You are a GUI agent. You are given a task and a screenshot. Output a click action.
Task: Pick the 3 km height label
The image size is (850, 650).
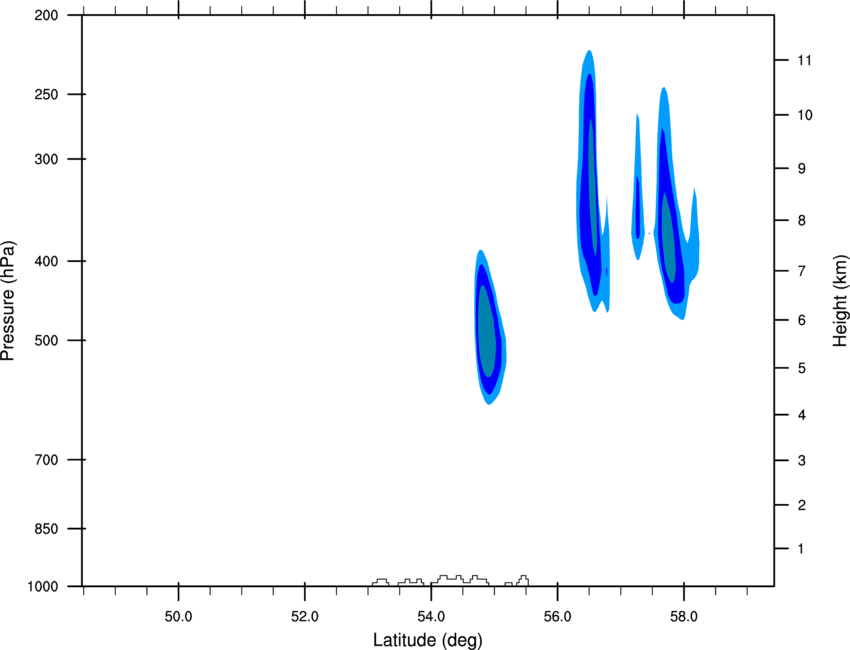pyautogui.click(x=801, y=461)
